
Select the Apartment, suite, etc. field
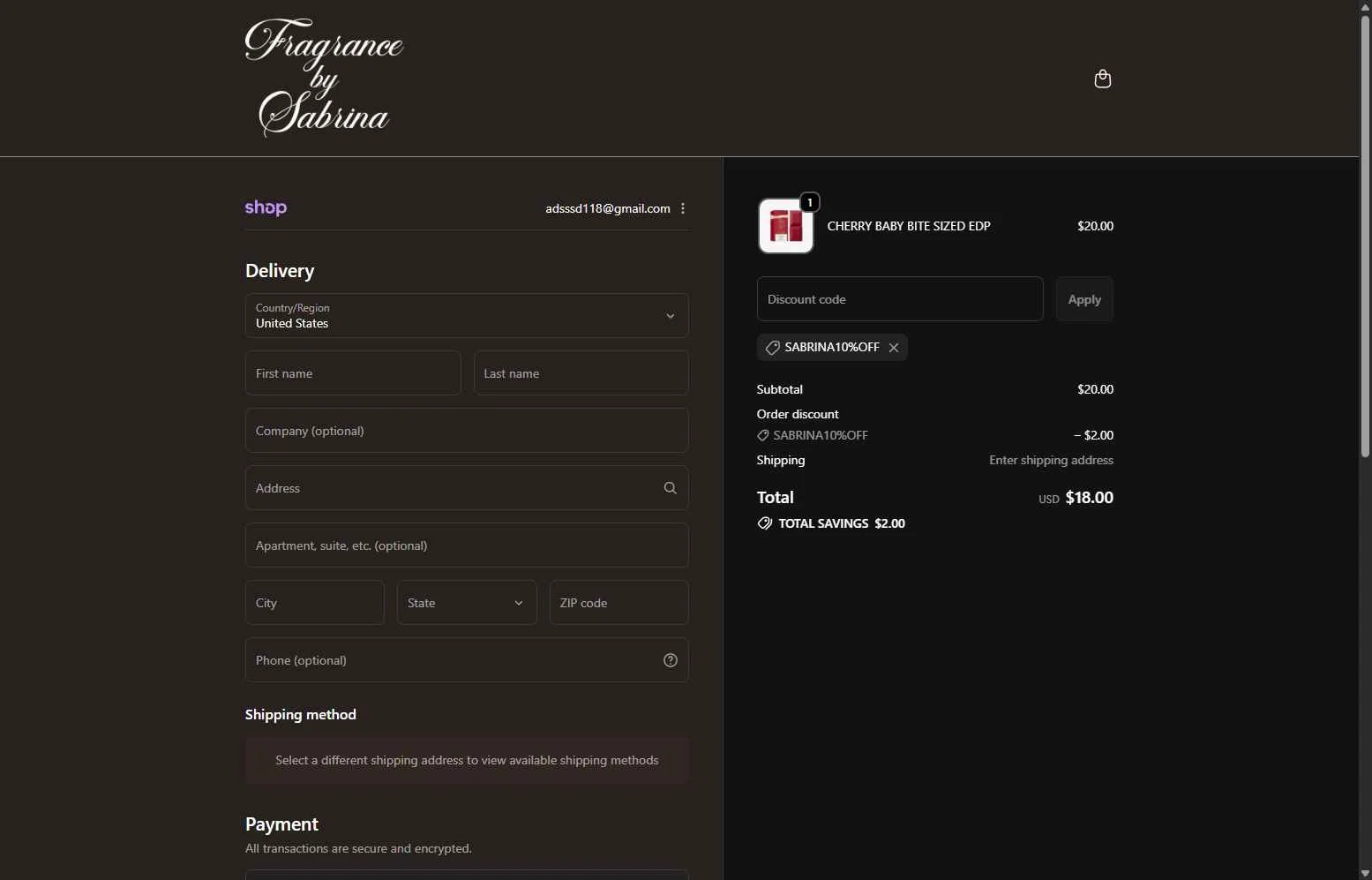(467, 545)
